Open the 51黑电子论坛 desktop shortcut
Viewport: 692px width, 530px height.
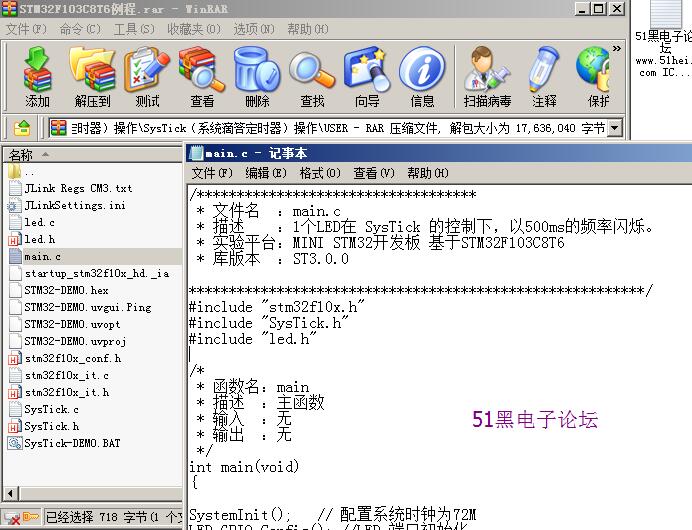click(x=663, y=38)
